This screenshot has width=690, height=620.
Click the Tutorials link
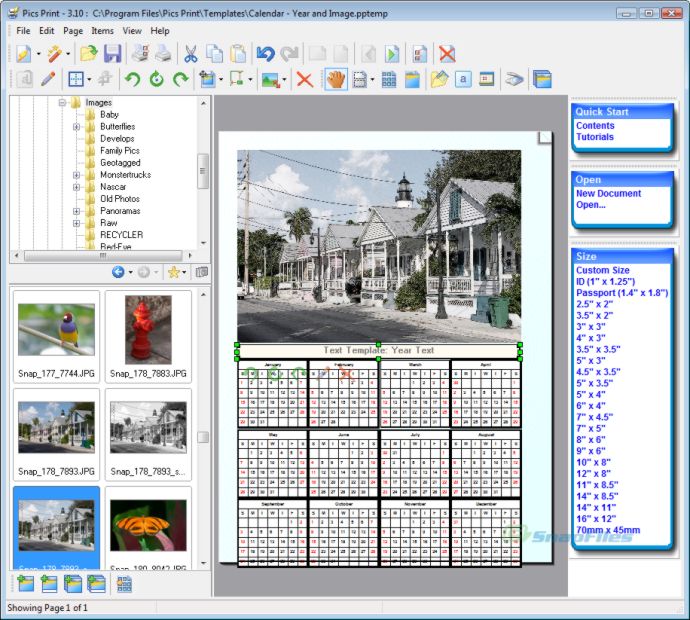tap(595, 137)
